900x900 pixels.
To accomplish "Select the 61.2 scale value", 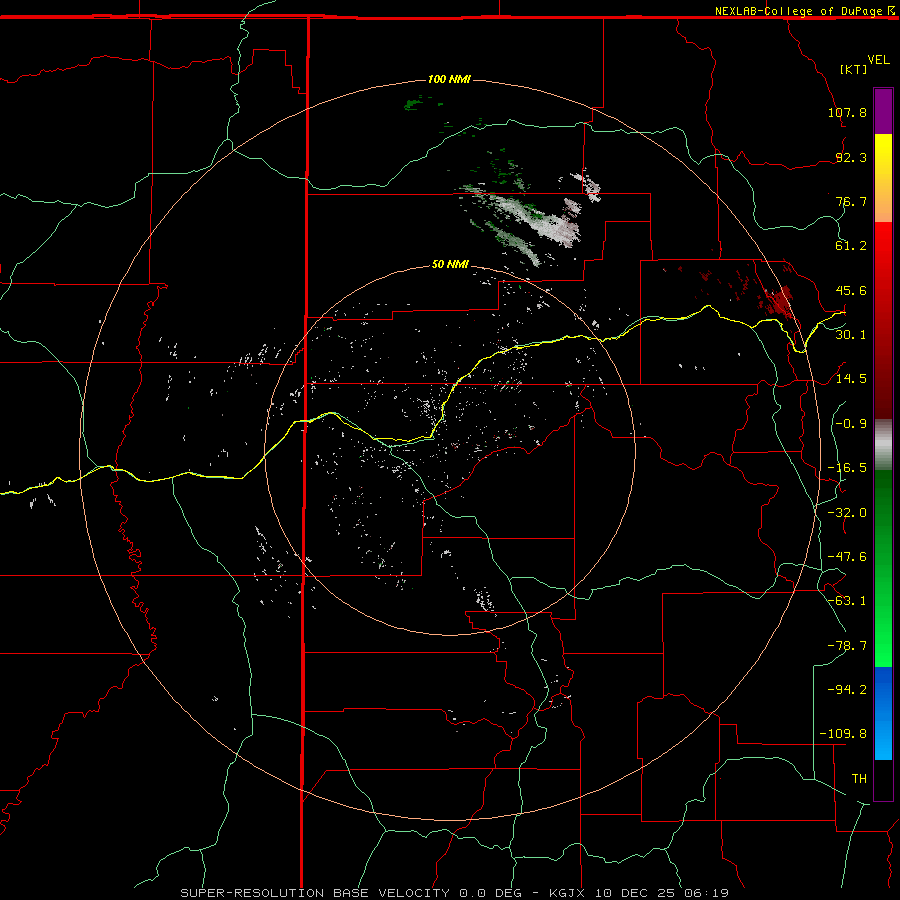I will (851, 246).
